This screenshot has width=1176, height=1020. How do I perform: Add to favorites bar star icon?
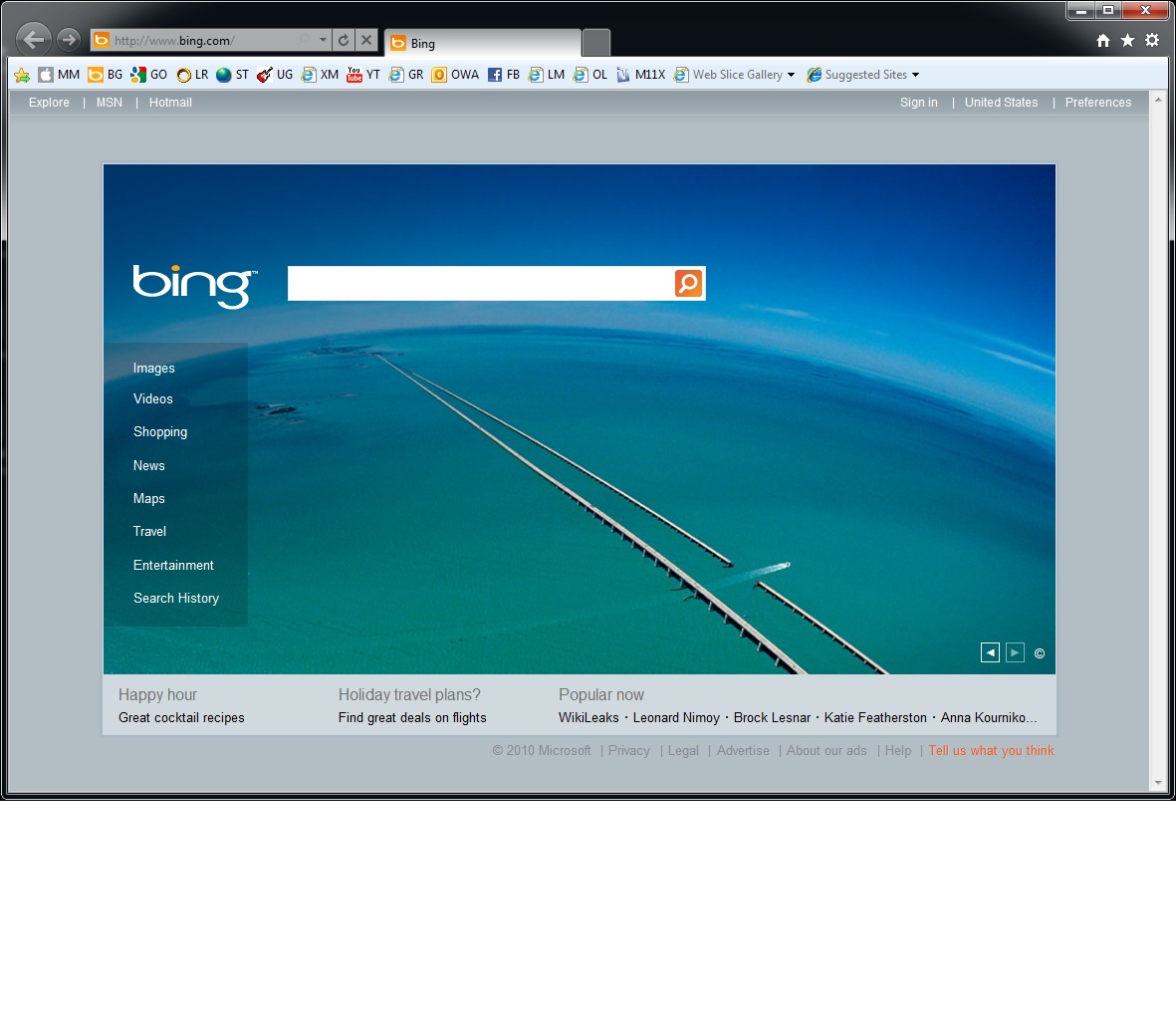pos(22,75)
